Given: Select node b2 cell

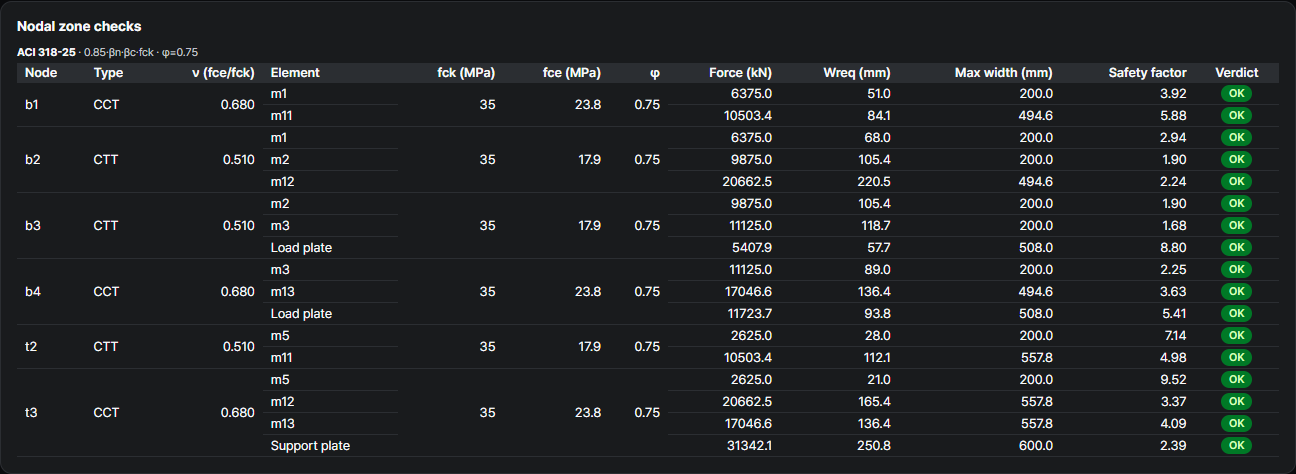Looking at the screenshot, I should tap(33, 159).
